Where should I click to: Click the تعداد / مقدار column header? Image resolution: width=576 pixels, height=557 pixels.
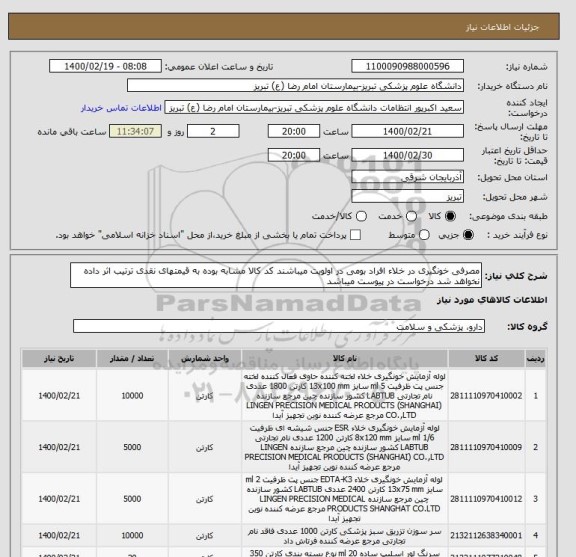click(x=132, y=358)
